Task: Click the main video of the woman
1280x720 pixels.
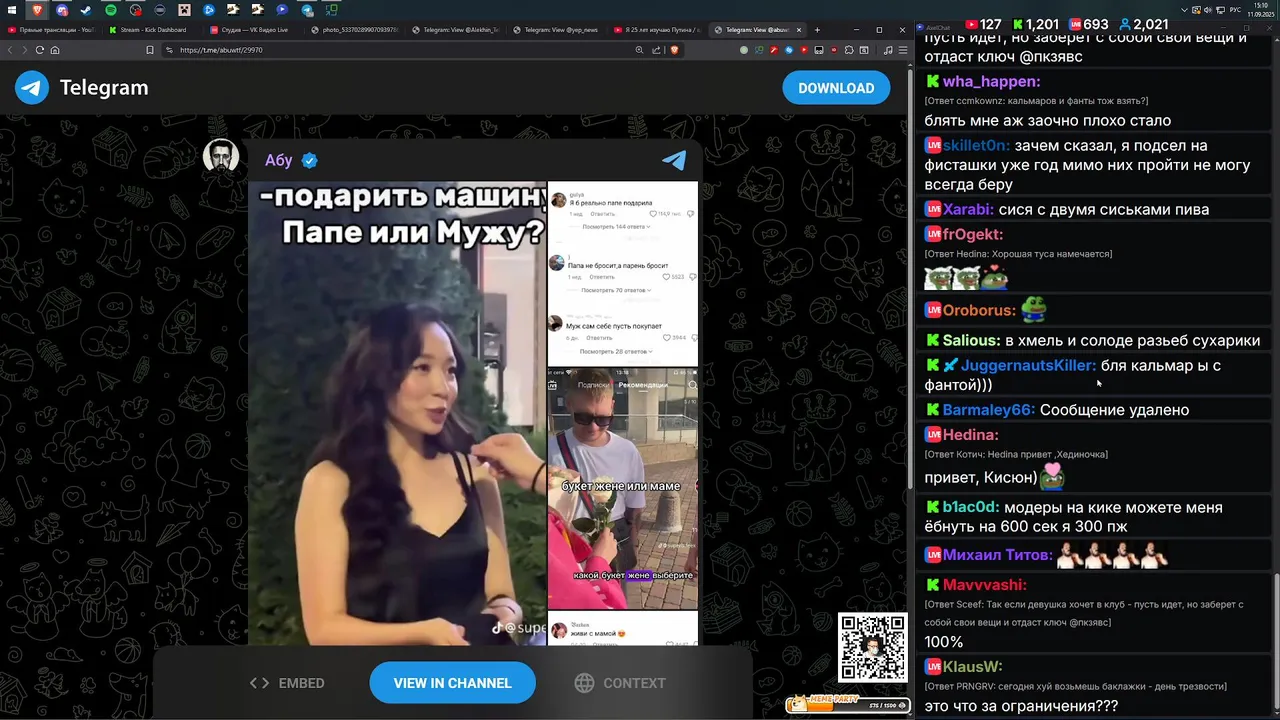Action: click(397, 412)
